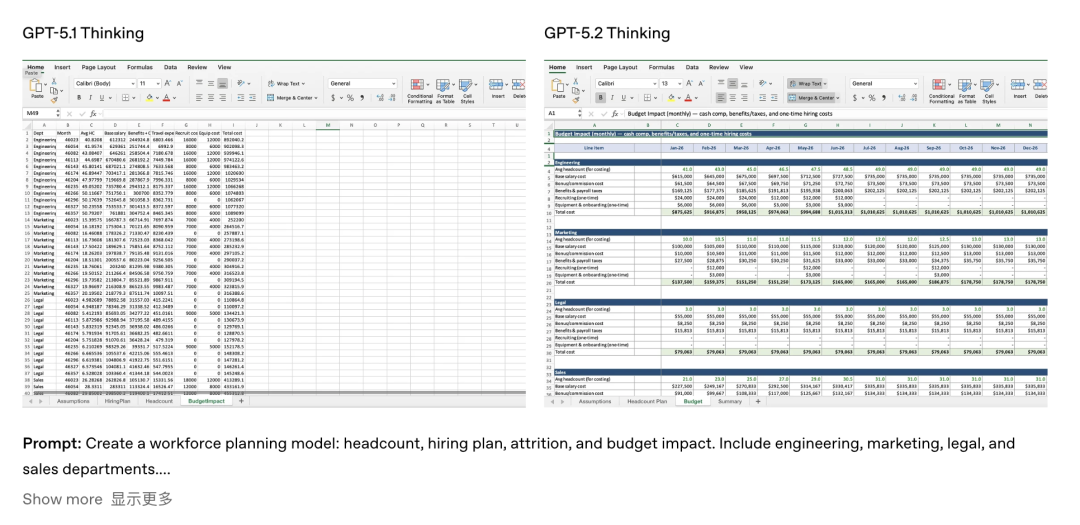Viewport: 1080px width, 525px height.
Task: Click Insert cells icon in GPT-5.1 spreadsheet
Action: (498, 87)
